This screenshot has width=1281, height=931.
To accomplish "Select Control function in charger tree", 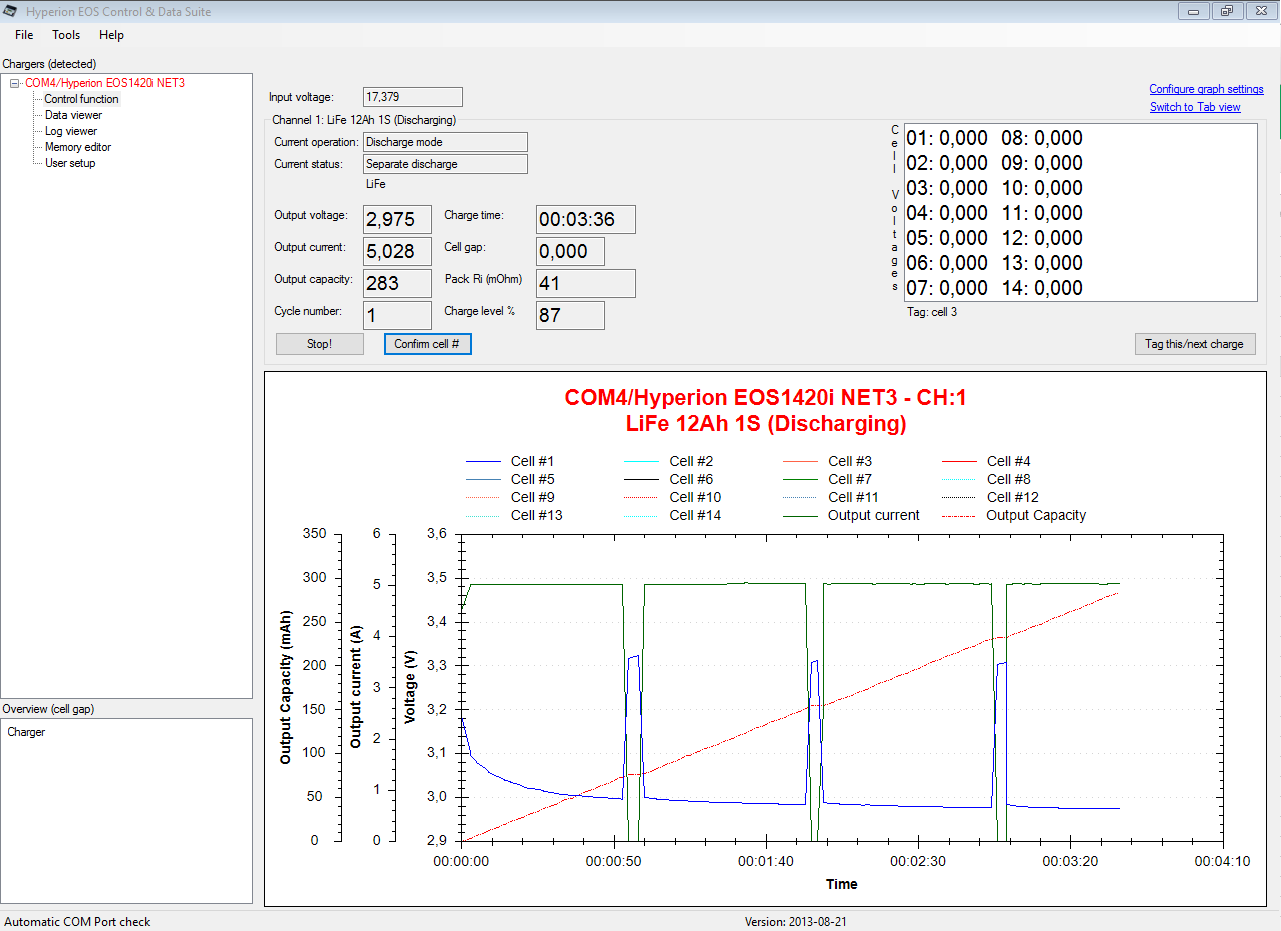I will click(81, 99).
